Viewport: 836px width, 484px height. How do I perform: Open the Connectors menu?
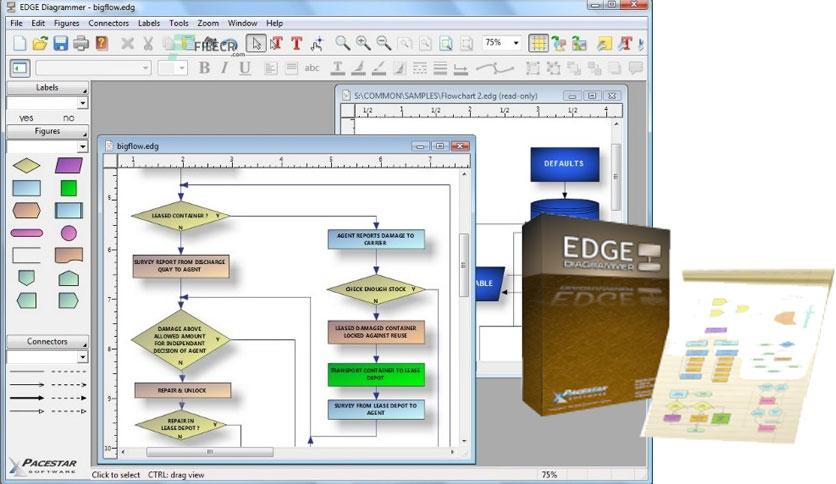tap(108, 23)
